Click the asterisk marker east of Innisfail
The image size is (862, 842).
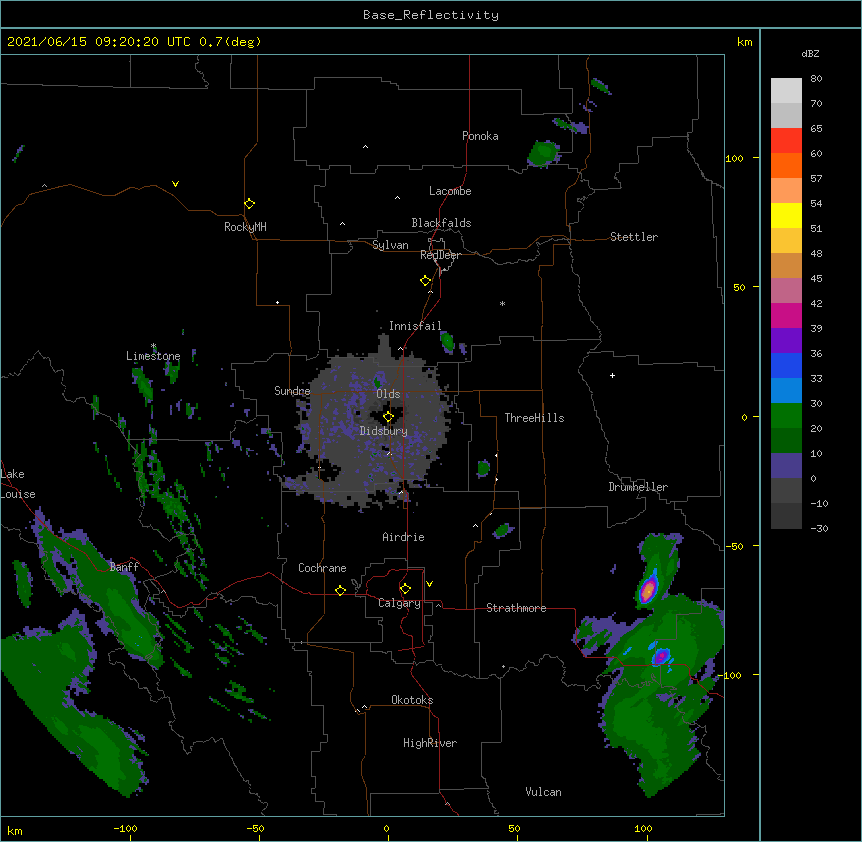point(502,303)
